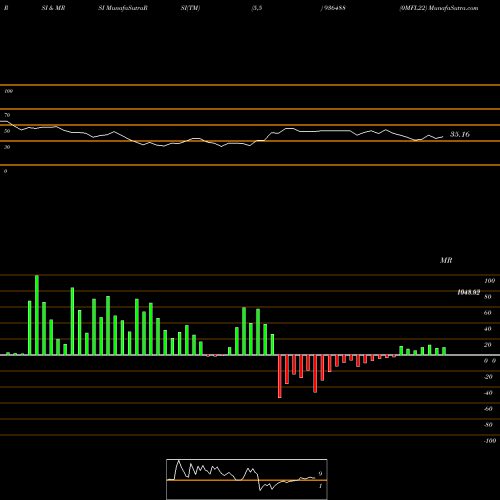Image resolution: width=500 pixels, height=500 pixels.
Task: Open the mini line chart thumbnail at the bottom
Action: [247, 479]
